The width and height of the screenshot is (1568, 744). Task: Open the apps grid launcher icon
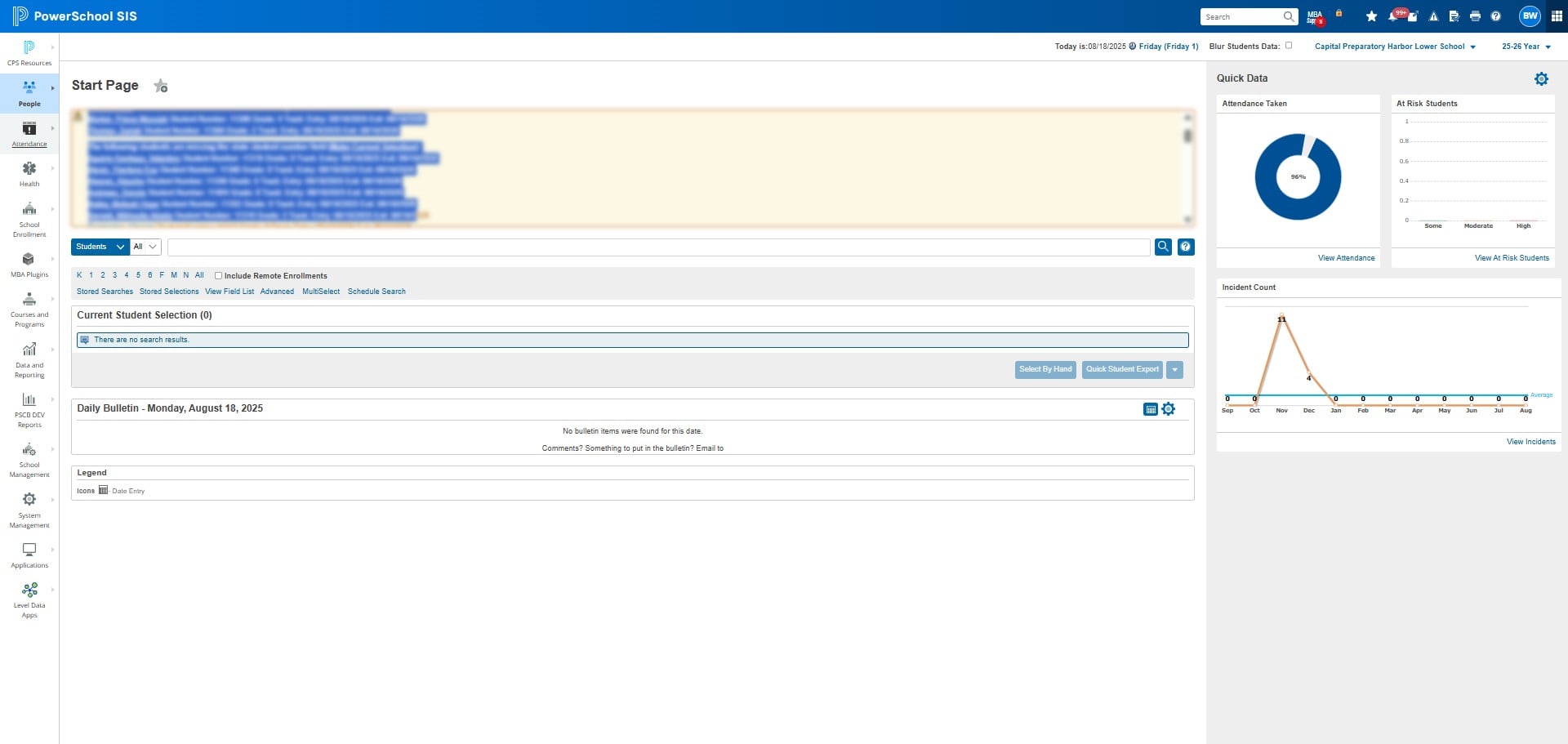click(1557, 16)
